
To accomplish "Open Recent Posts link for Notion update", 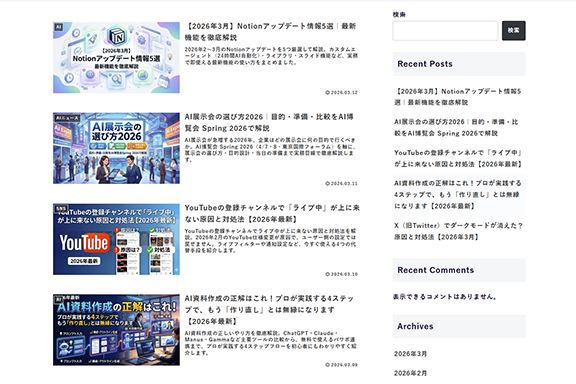I will pyautogui.click(x=458, y=97).
